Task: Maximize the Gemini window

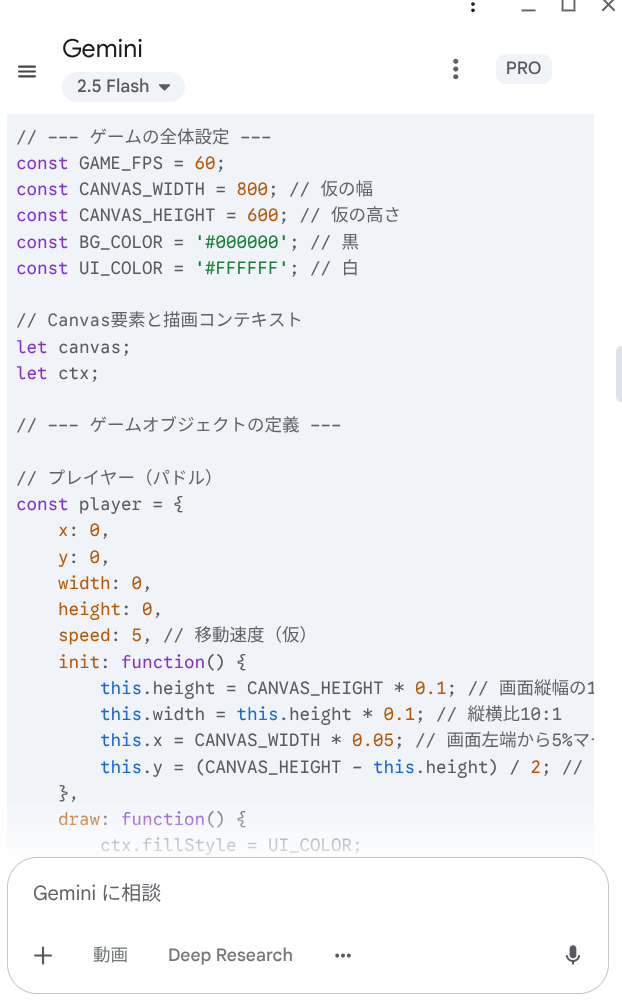Action: pos(568,6)
